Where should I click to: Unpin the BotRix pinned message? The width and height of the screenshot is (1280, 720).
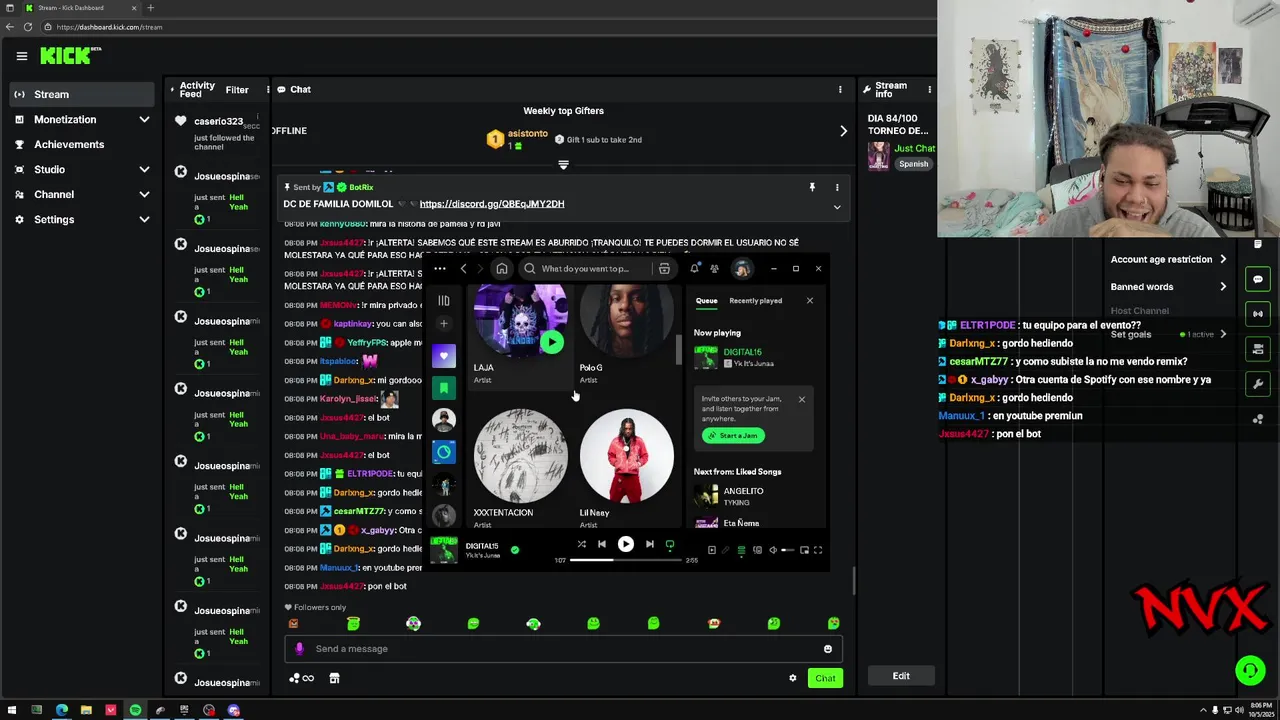click(x=812, y=187)
